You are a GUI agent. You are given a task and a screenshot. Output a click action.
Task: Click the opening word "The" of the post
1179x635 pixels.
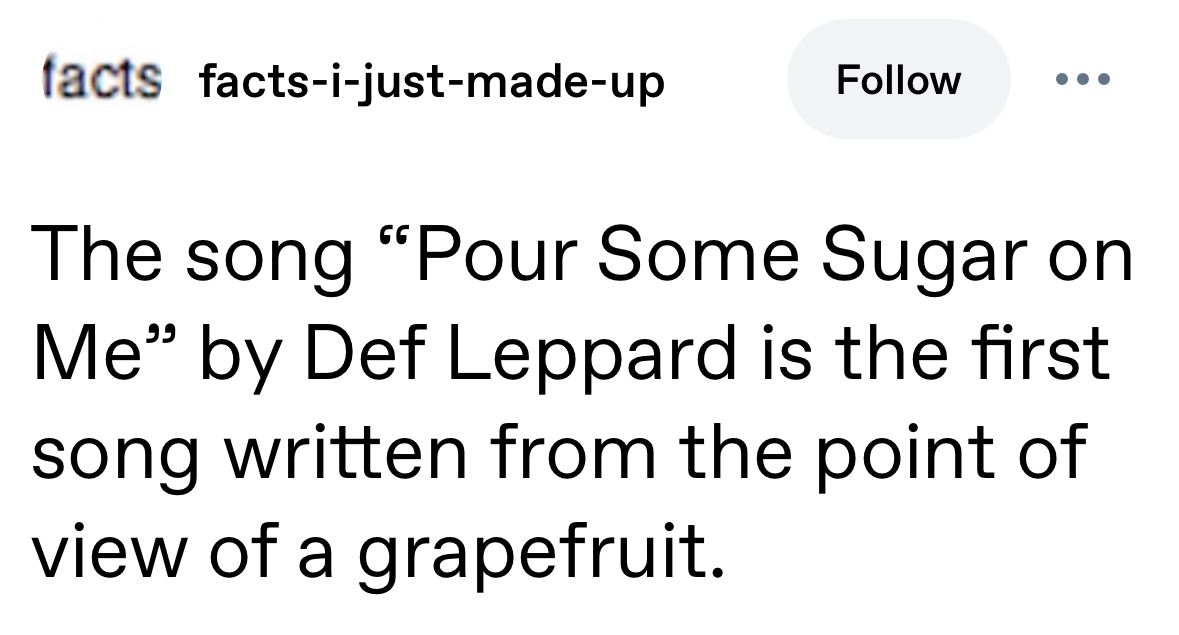pyautogui.click(x=100, y=255)
